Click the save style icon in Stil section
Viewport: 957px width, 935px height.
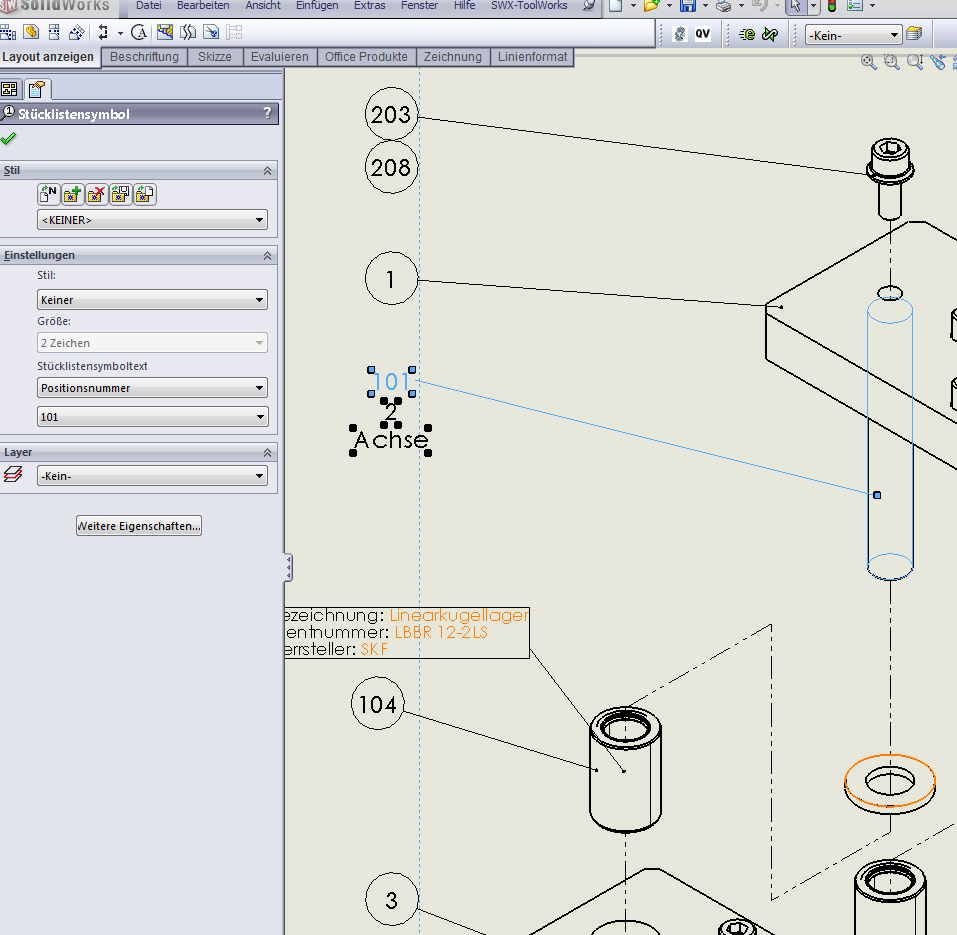pos(121,194)
